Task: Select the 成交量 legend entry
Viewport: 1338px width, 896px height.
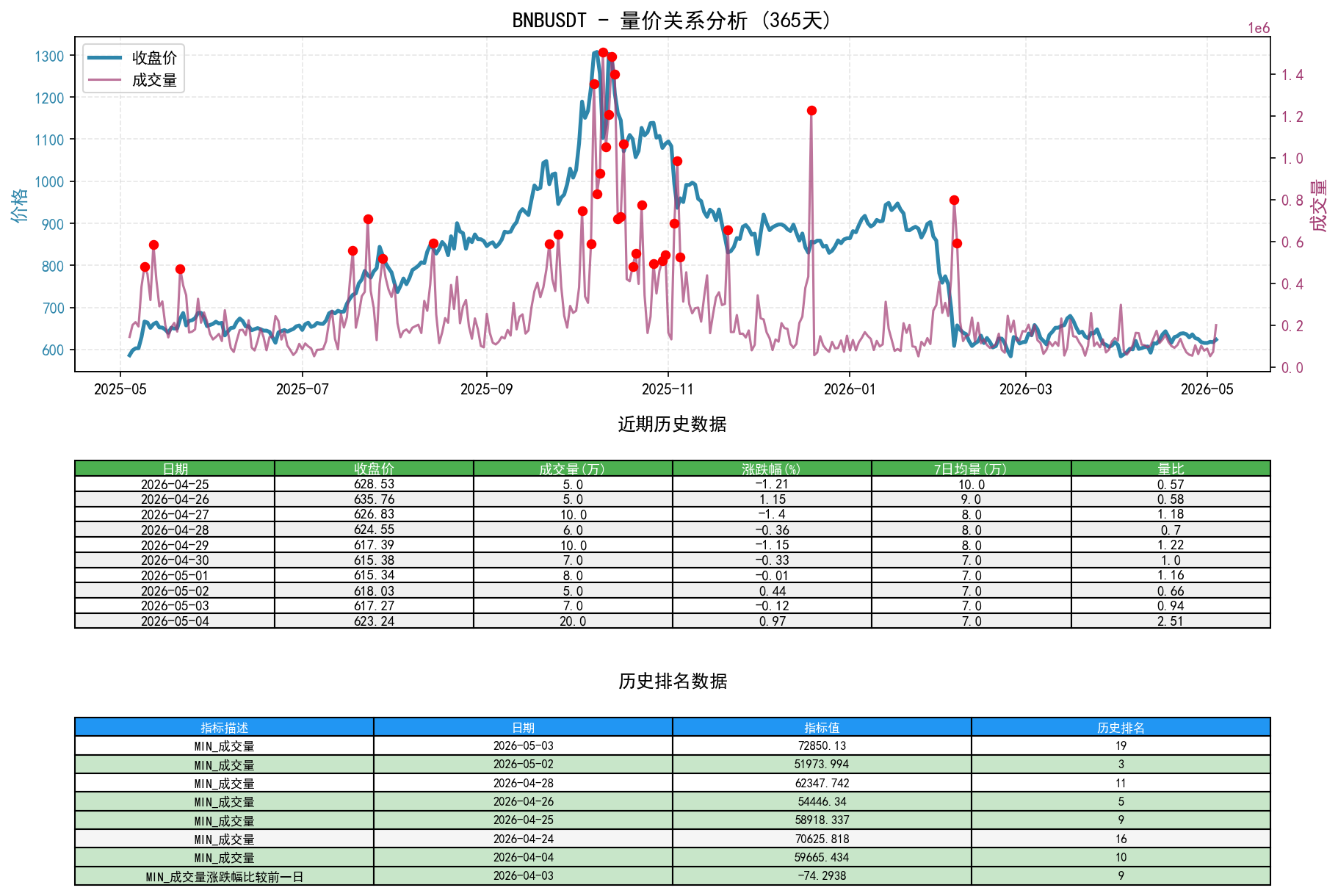Action: click(x=133, y=80)
